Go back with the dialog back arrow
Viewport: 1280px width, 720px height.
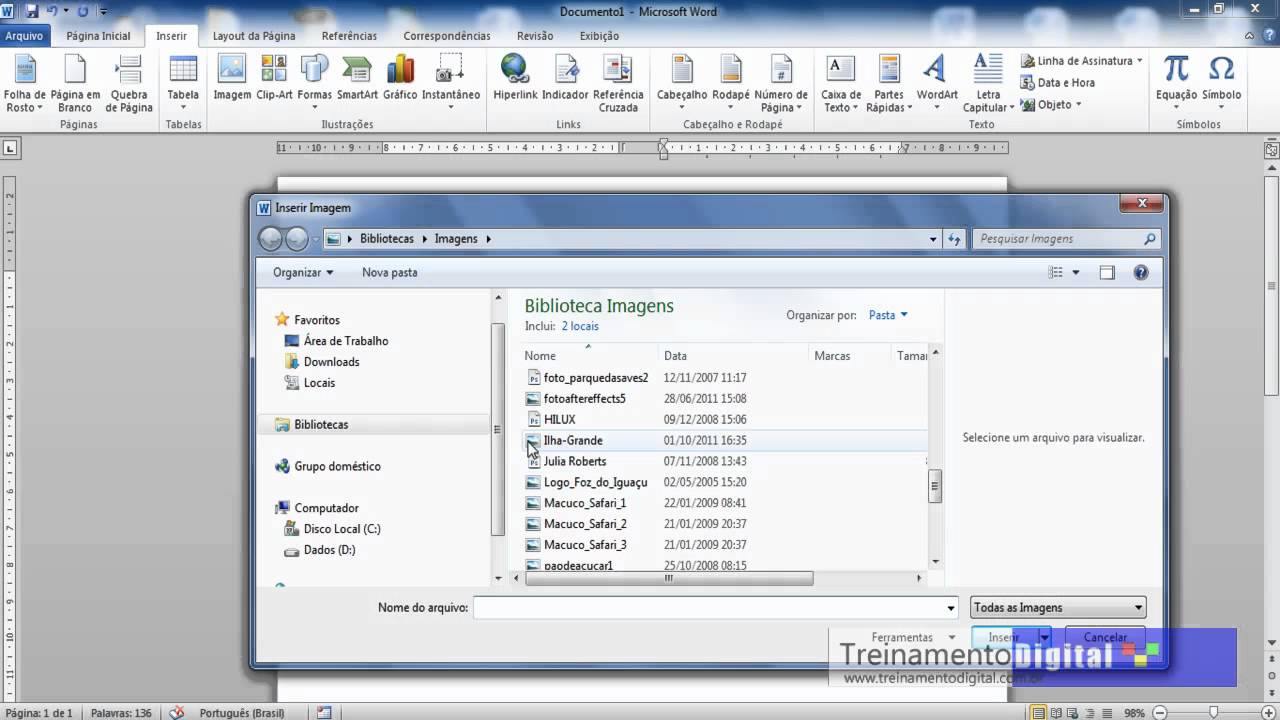(270, 239)
